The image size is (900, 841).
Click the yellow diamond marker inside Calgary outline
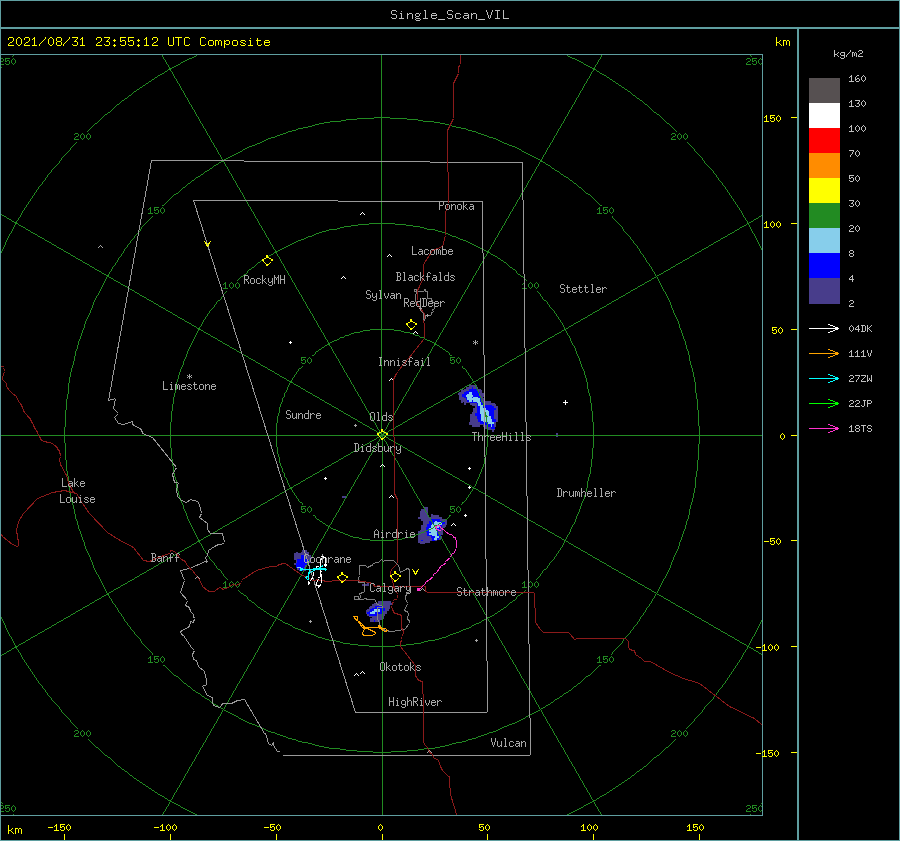click(x=395, y=576)
